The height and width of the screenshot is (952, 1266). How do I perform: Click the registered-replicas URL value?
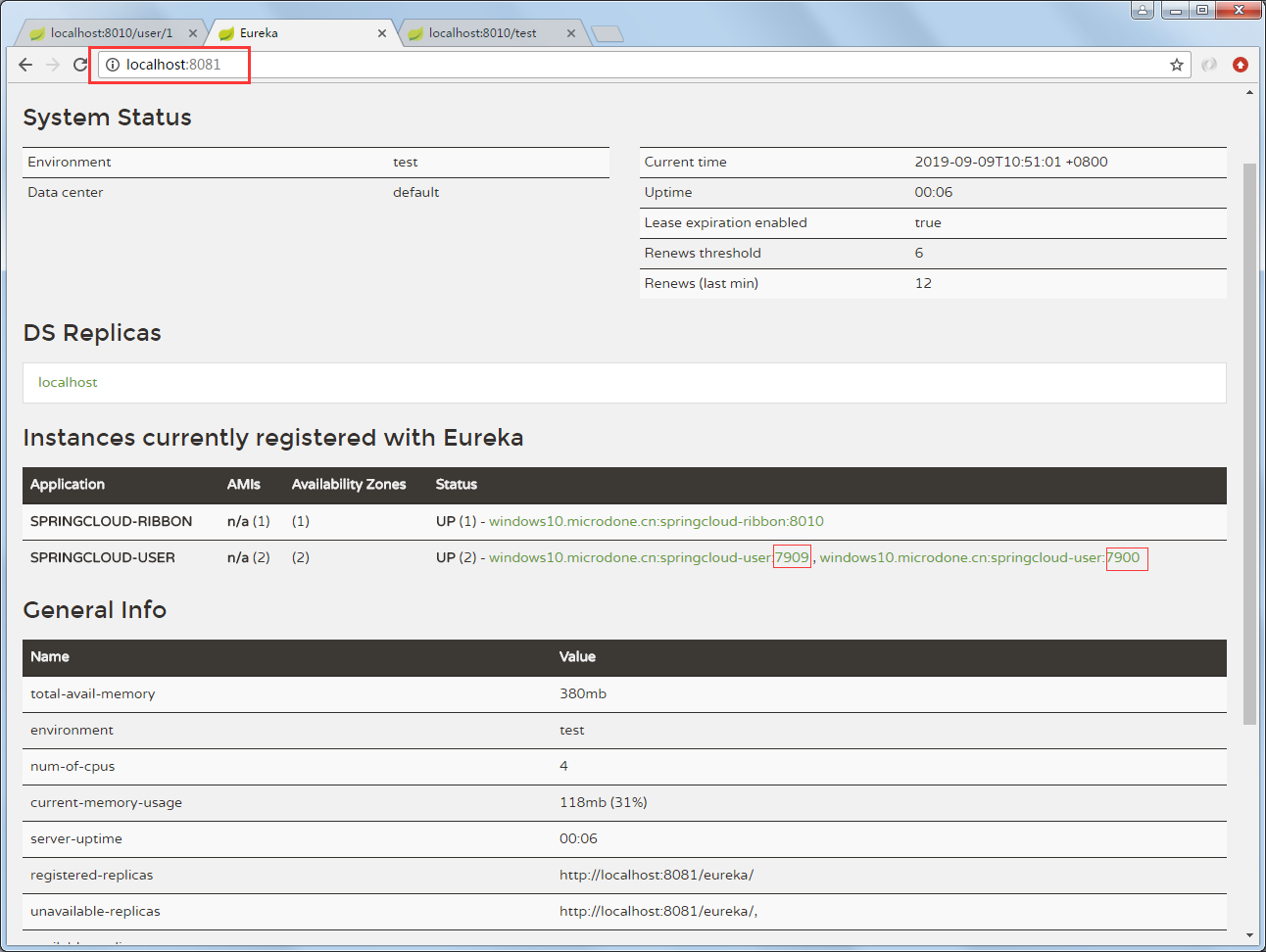(x=657, y=876)
